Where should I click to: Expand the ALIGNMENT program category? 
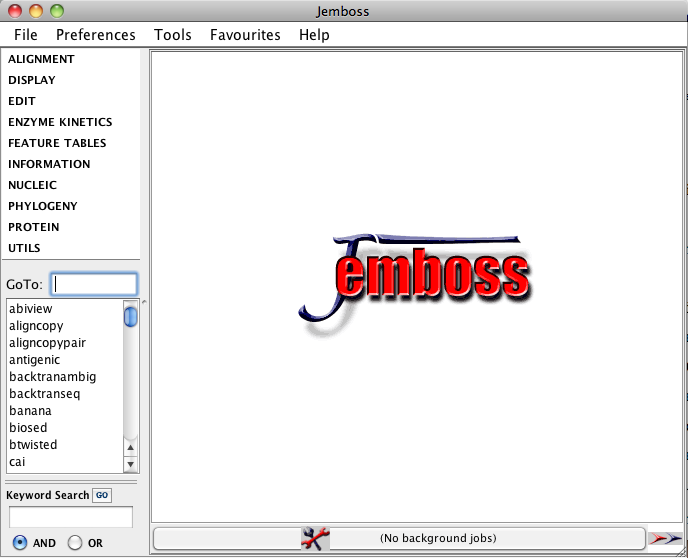pyautogui.click(x=41, y=59)
